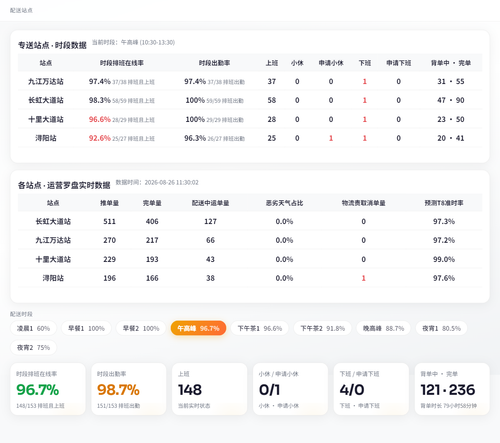Switch to 下午茶2 91.8% slot
500x443 pixels.
322,328
